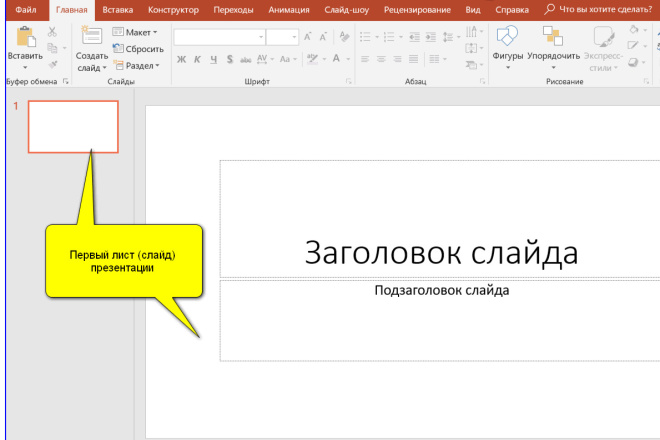The width and height of the screenshot is (660, 440).
Task: Click the Cut scissors icon
Action: tap(52, 32)
